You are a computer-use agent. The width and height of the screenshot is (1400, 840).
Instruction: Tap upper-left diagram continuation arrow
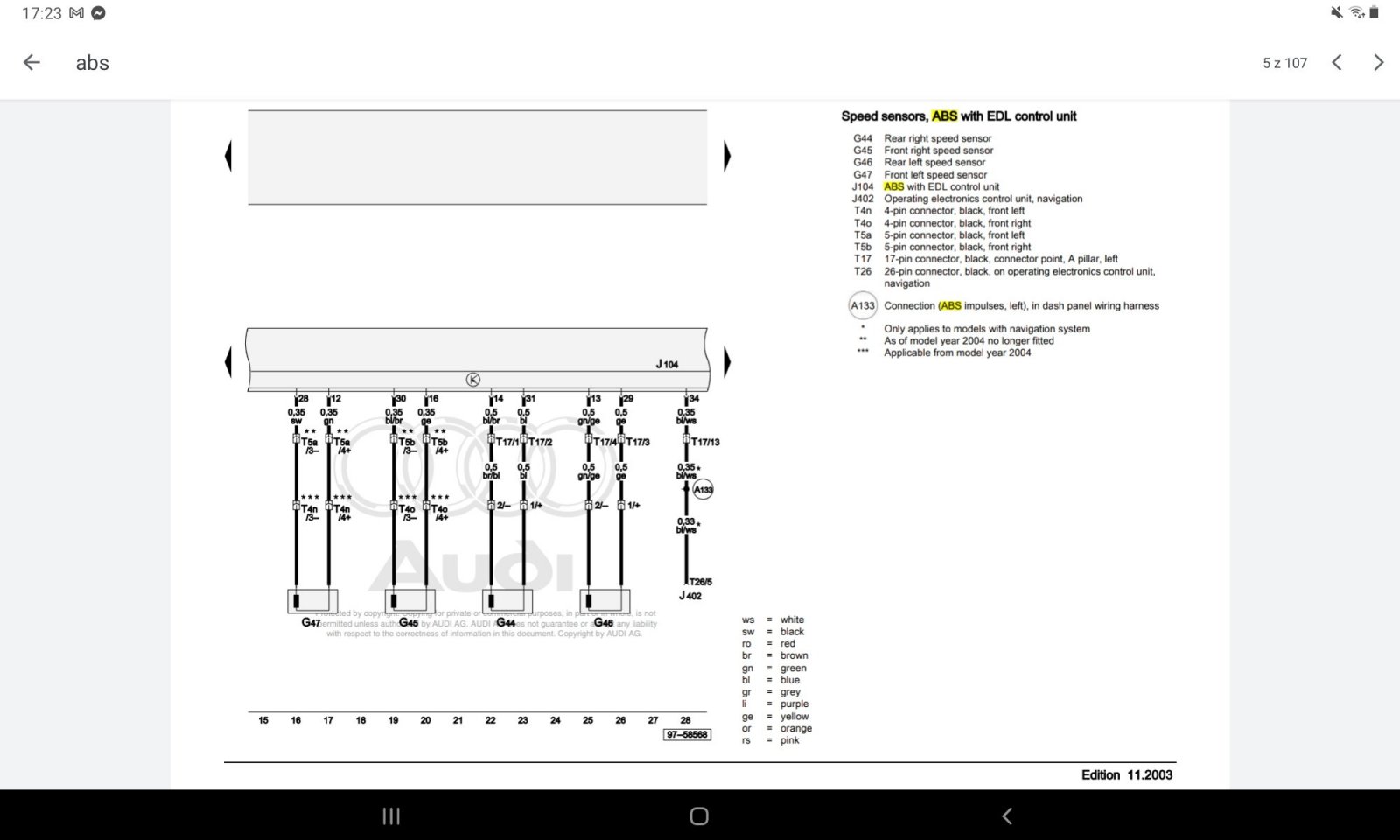[x=228, y=156]
